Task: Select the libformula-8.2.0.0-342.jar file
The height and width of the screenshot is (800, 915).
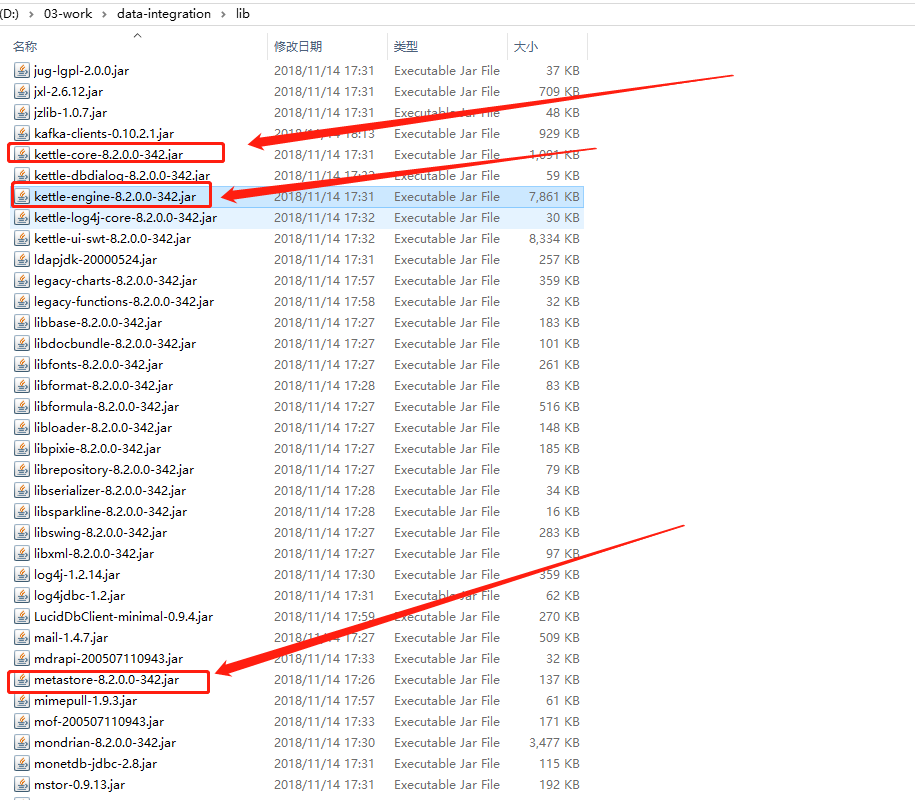Action: tap(106, 407)
